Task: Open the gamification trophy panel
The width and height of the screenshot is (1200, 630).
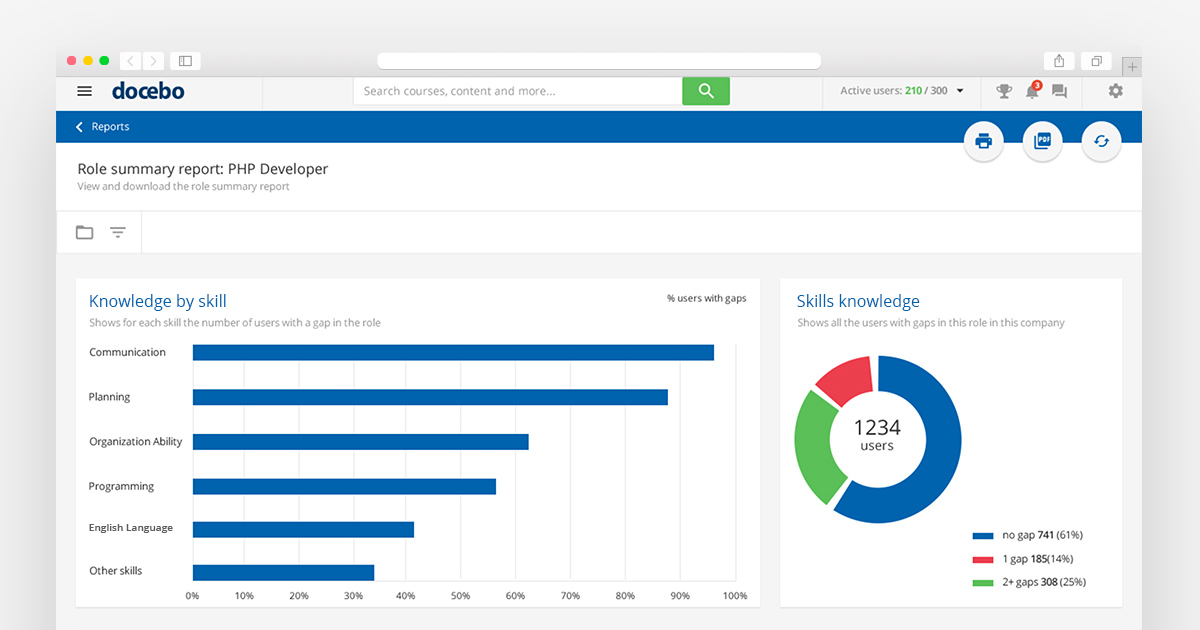Action: (x=1003, y=90)
